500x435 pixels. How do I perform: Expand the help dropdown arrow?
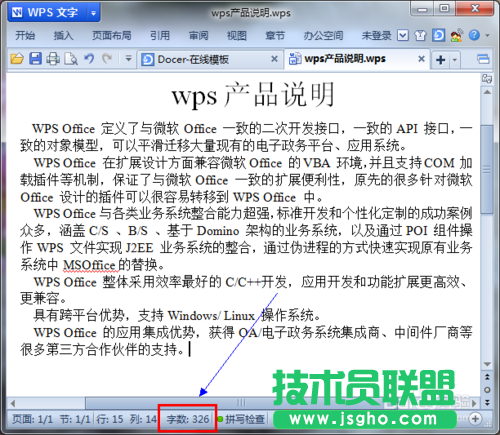487,35
